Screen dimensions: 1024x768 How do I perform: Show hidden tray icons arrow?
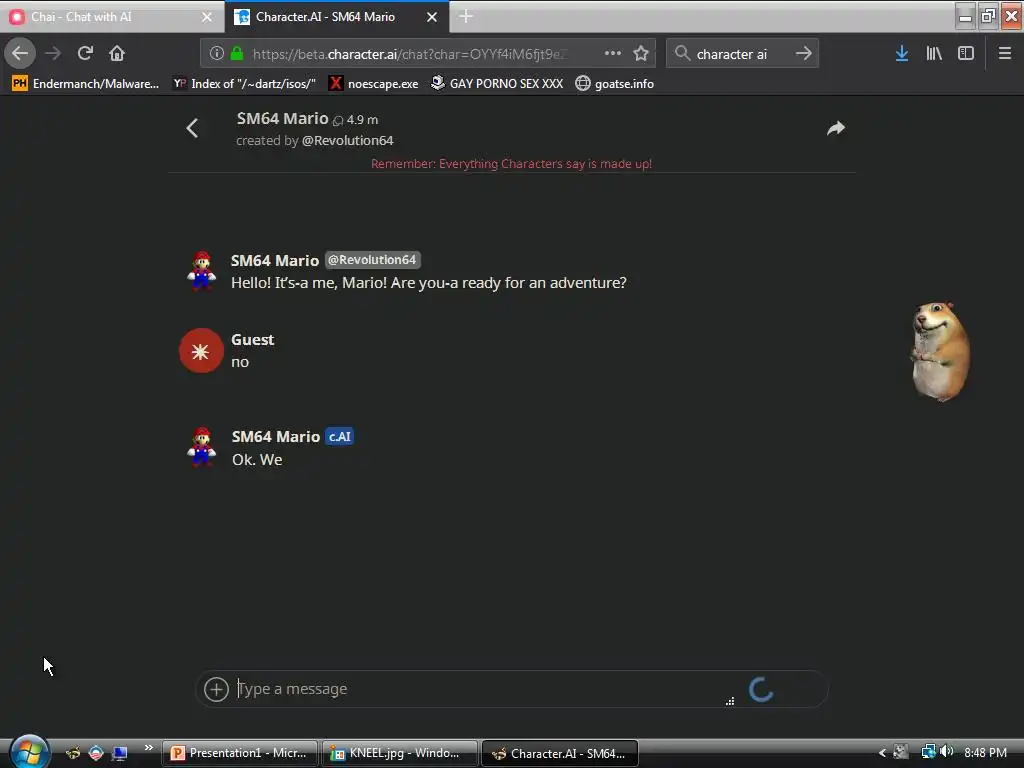882,753
